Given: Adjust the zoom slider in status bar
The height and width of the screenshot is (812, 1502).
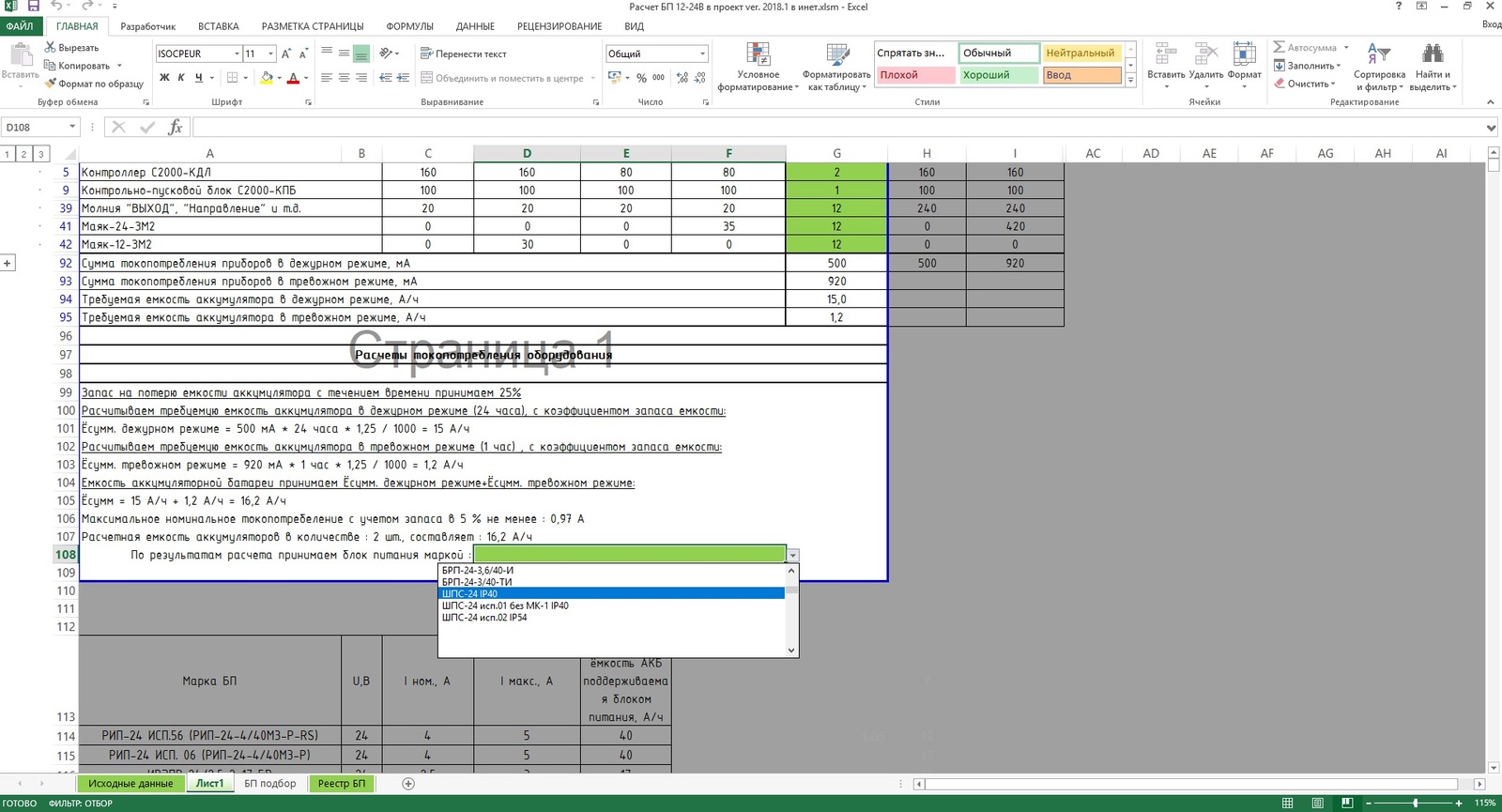Looking at the screenshot, I should (1415, 803).
